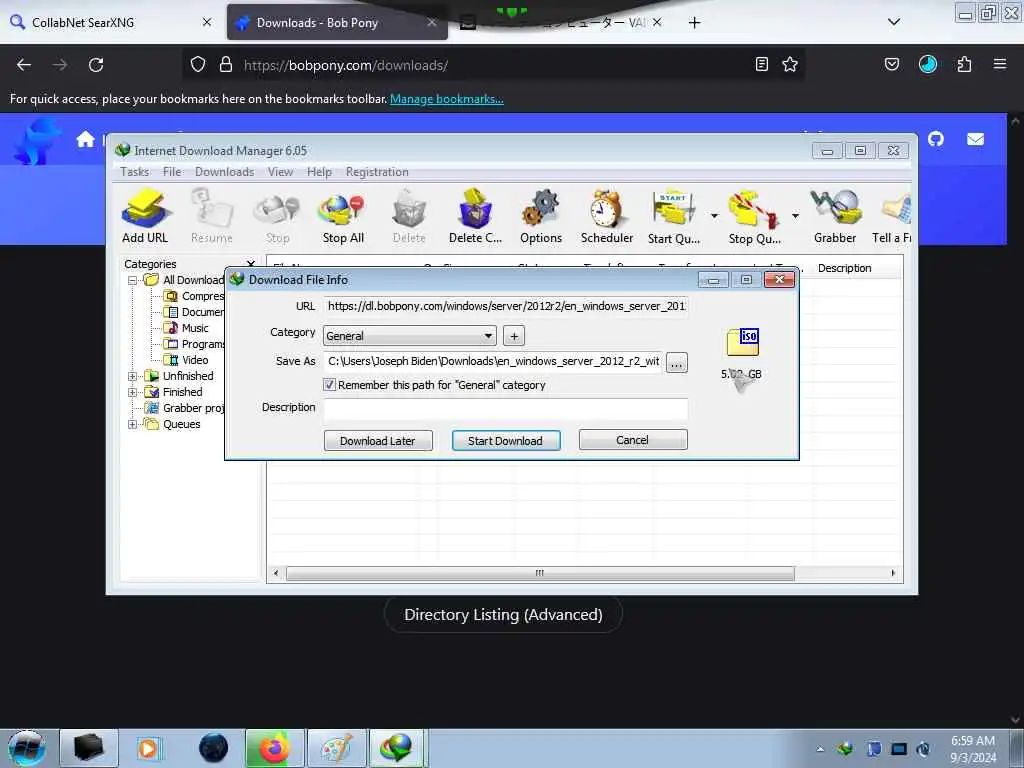Click the mail envelope icon on page
1024x768 pixels.
975,139
